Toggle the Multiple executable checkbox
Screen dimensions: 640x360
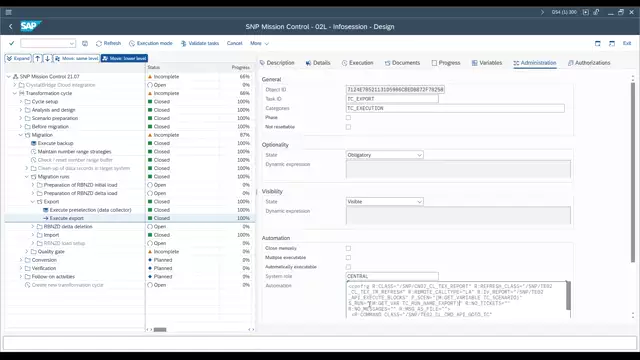(x=348, y=258)
